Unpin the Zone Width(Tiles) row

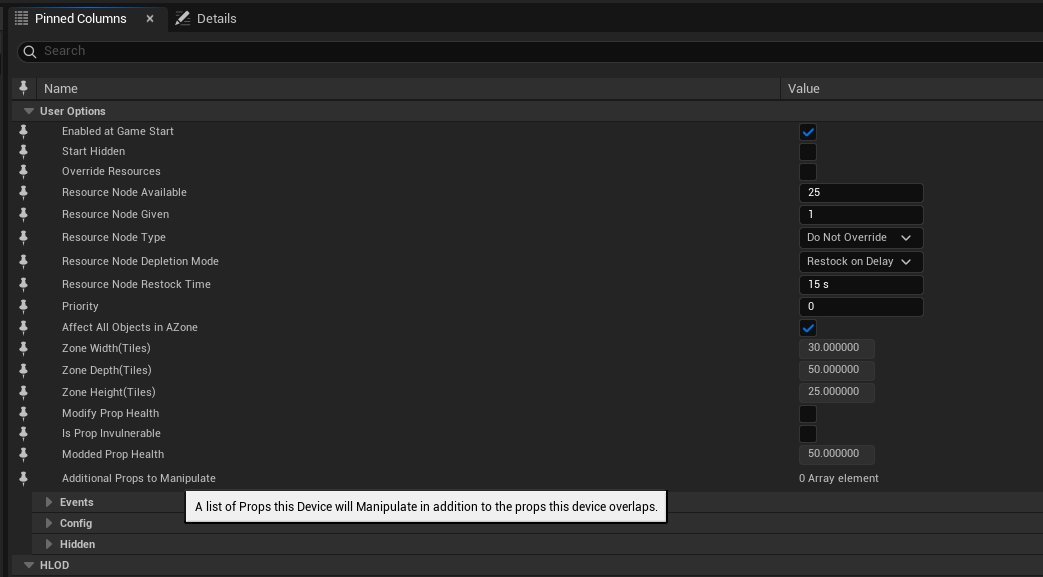(x=23, y=348)
